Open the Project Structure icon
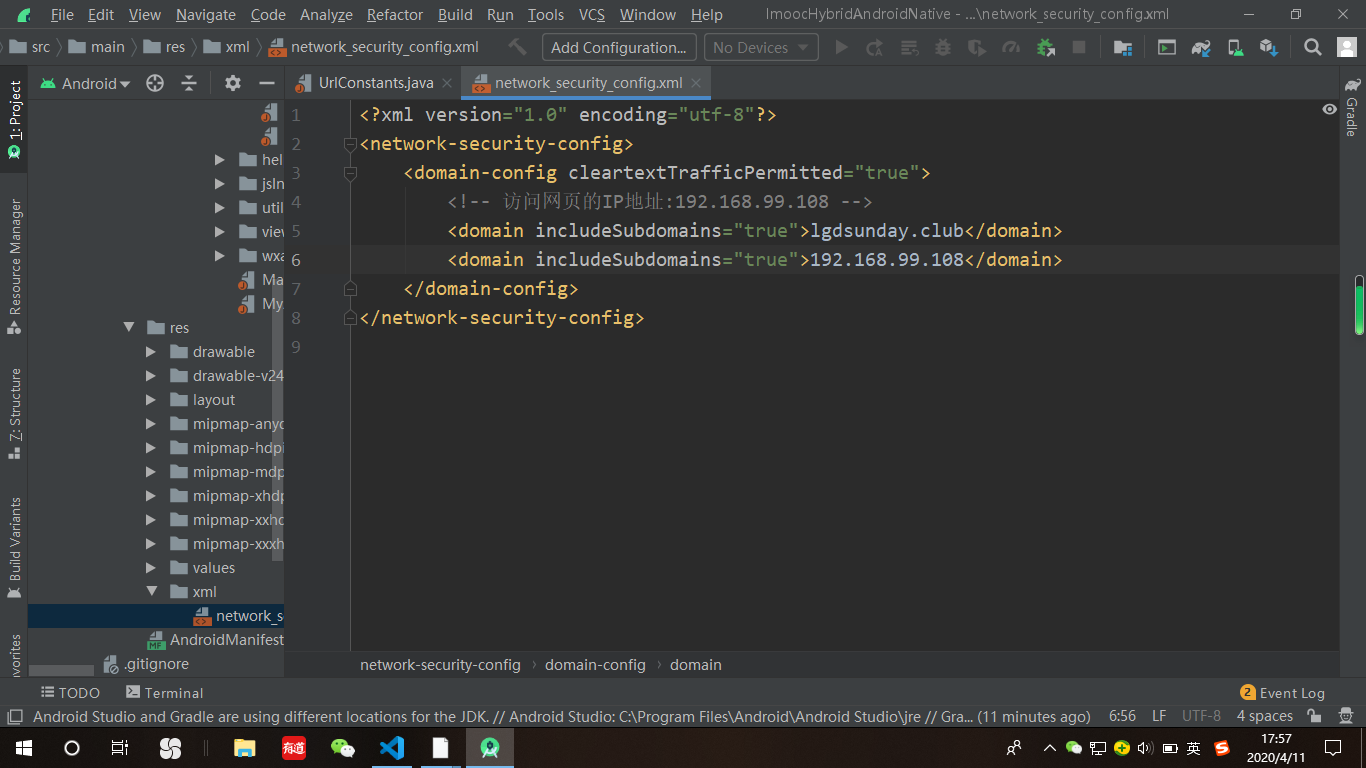This screenshot has width=1366, height=768. [1123, 47]
